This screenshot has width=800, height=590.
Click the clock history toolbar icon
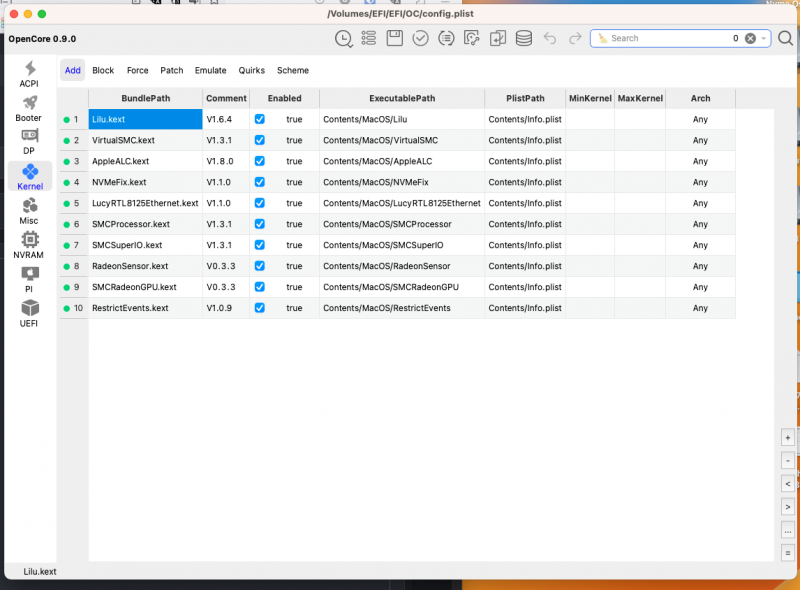[343, 38]
